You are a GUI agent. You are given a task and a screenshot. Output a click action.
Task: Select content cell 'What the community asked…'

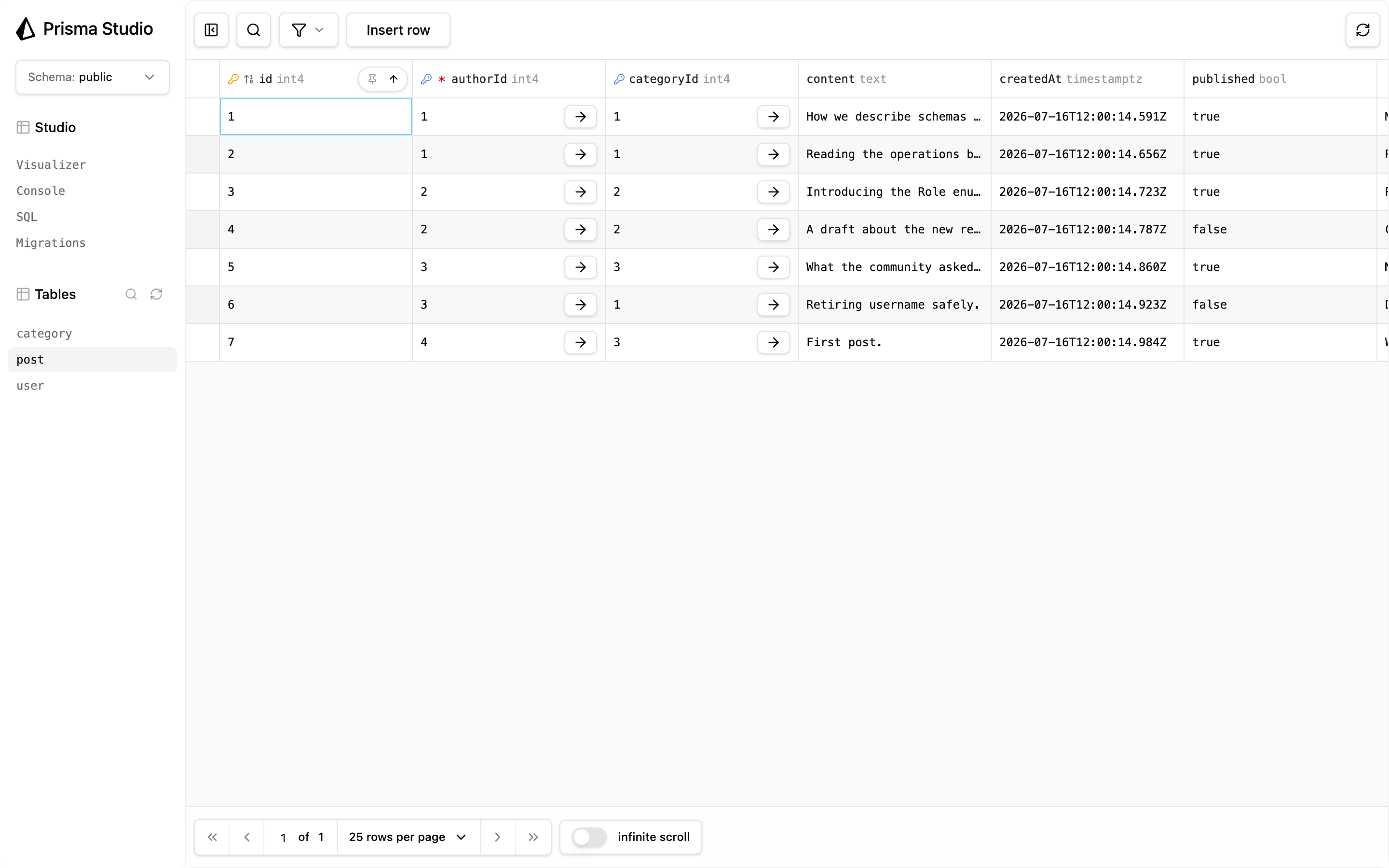tap(894, 267)
